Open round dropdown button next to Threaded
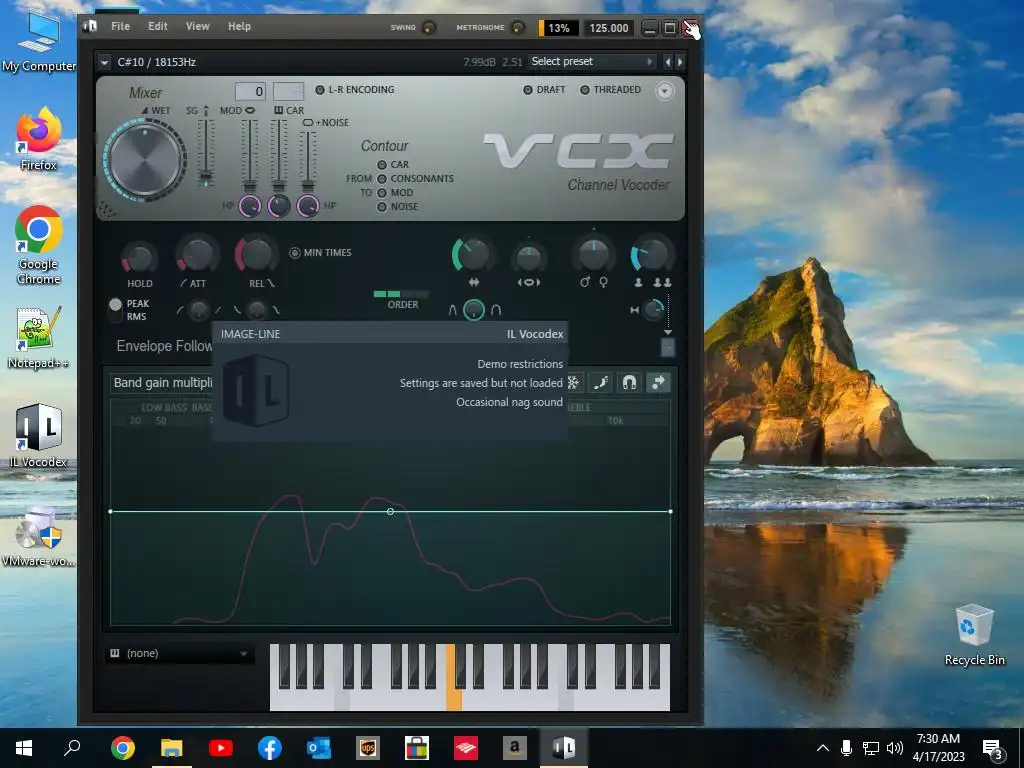The height and width of the screenshot is (768, 1024). click(665, 91)
